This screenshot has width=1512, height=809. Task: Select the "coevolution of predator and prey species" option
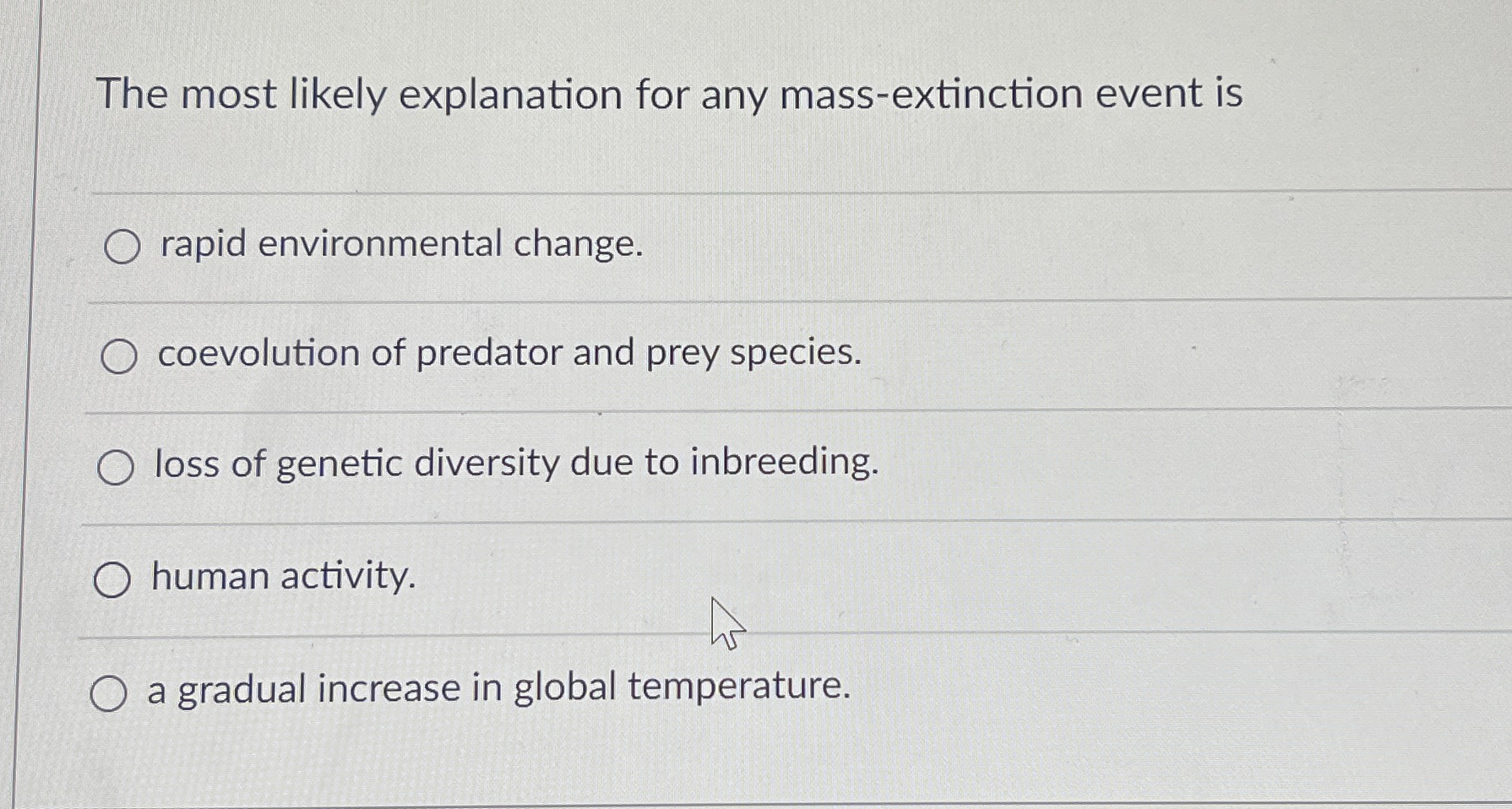pyautogui.click(x=119, y=356)
